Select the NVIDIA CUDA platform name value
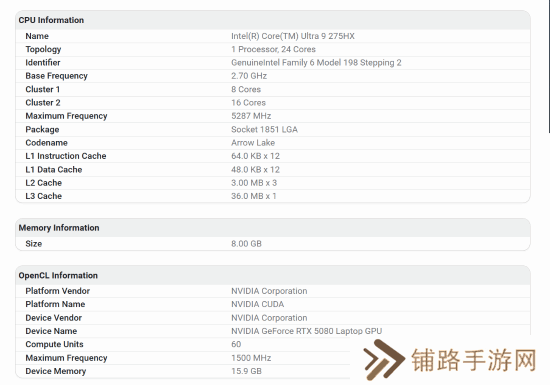The width and height of the screenshot is (550, 385). 257,304
